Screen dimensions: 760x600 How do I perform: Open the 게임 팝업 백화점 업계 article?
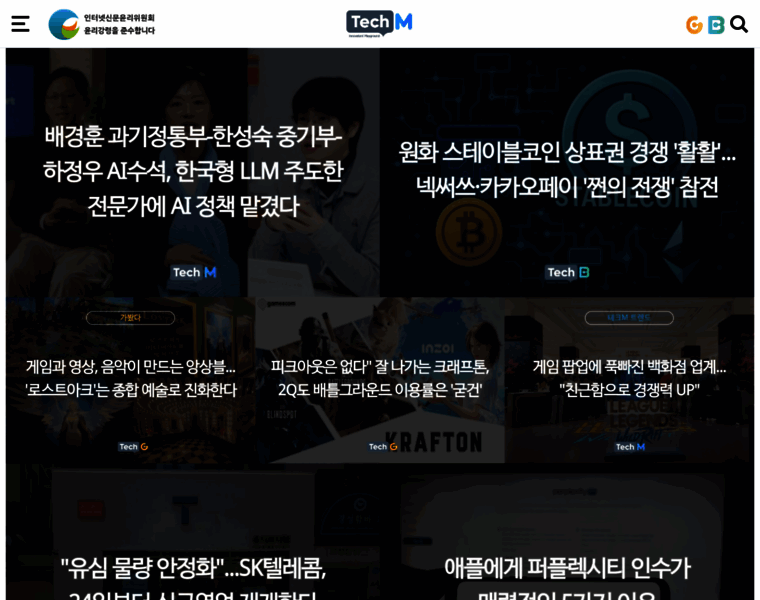(629, 379)
